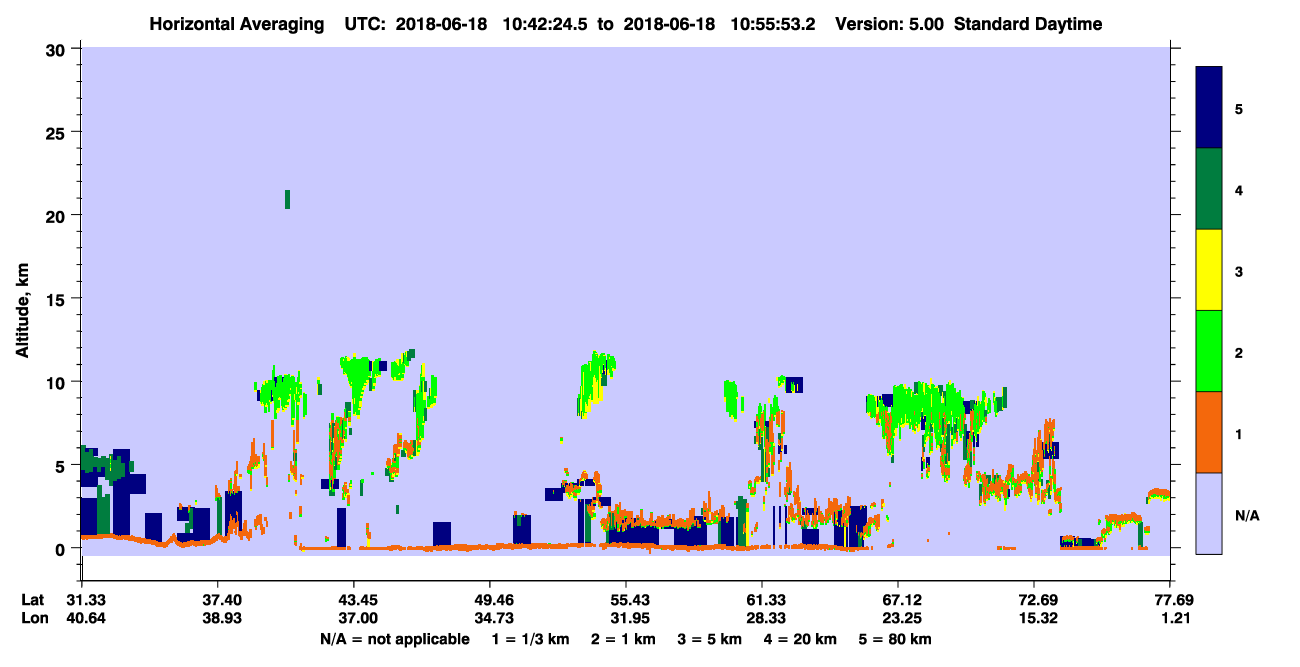Click the isolated dark green feature near 21 km
Image resolution: width=1300 pixels, height=667 pixels.
pyautogui.click(x=287, y=199)
